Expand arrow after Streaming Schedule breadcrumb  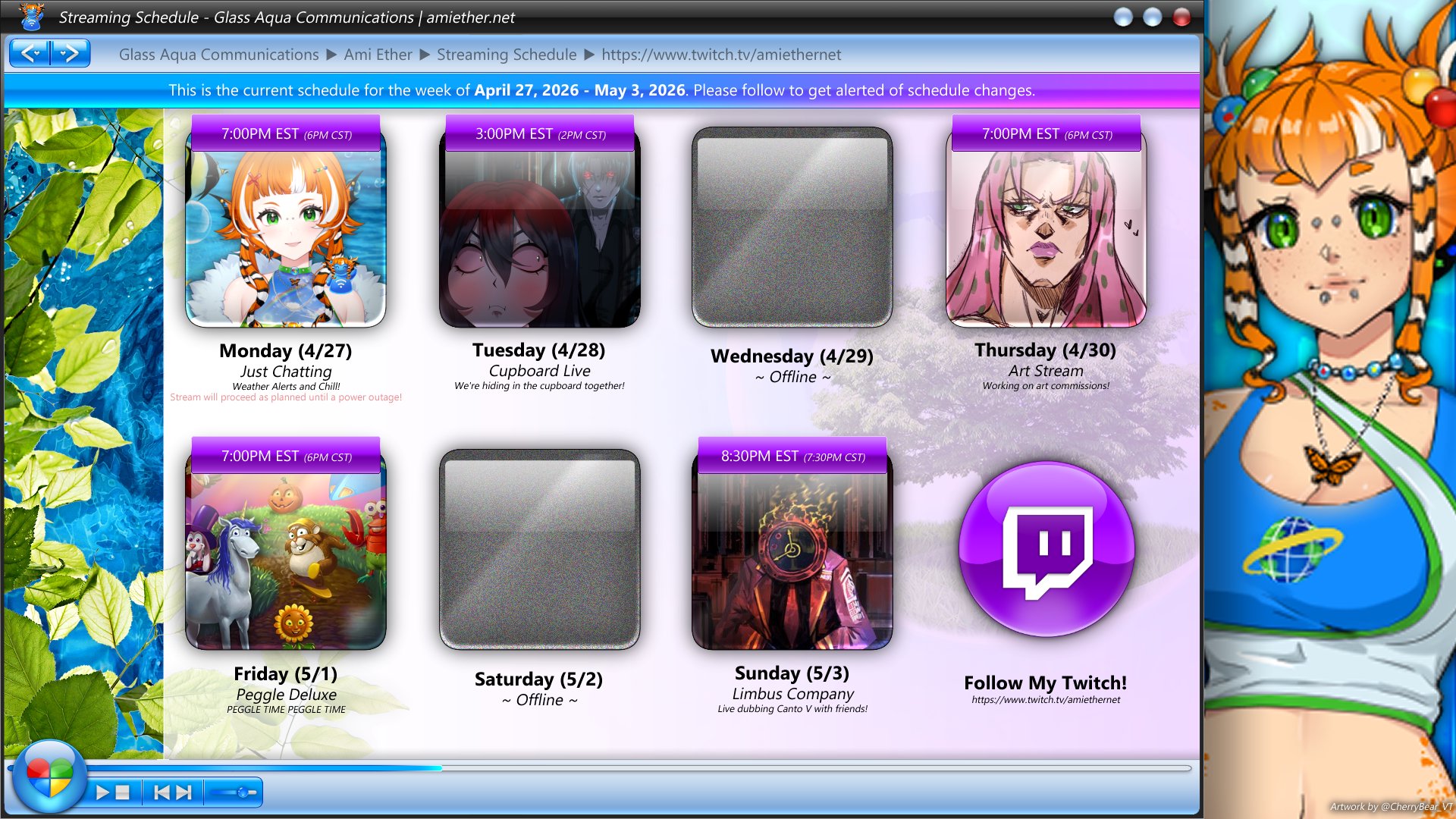point(589,55)
